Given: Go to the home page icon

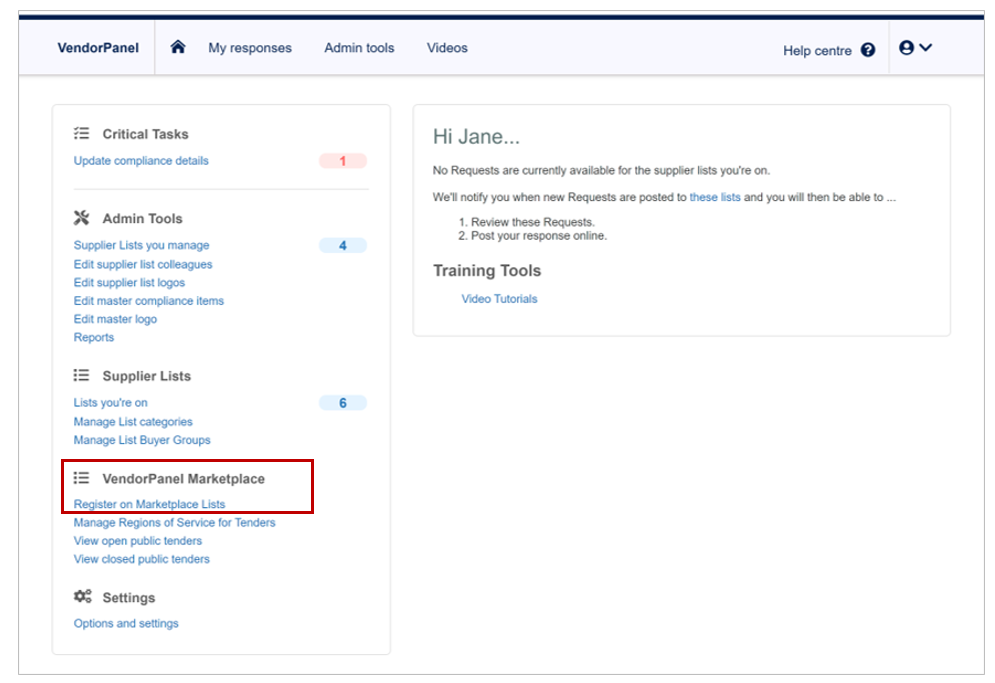Looking at the screenshot, I should 178,47.
